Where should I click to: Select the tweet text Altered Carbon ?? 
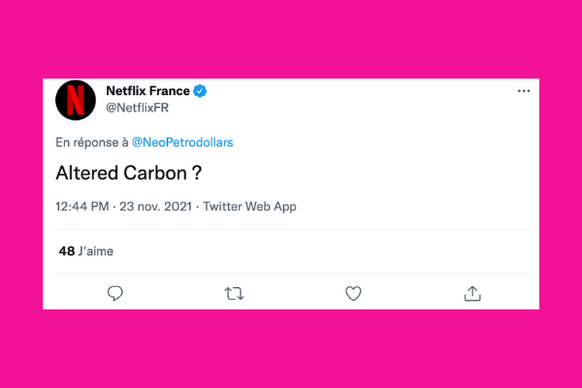[x=129, y=173]
